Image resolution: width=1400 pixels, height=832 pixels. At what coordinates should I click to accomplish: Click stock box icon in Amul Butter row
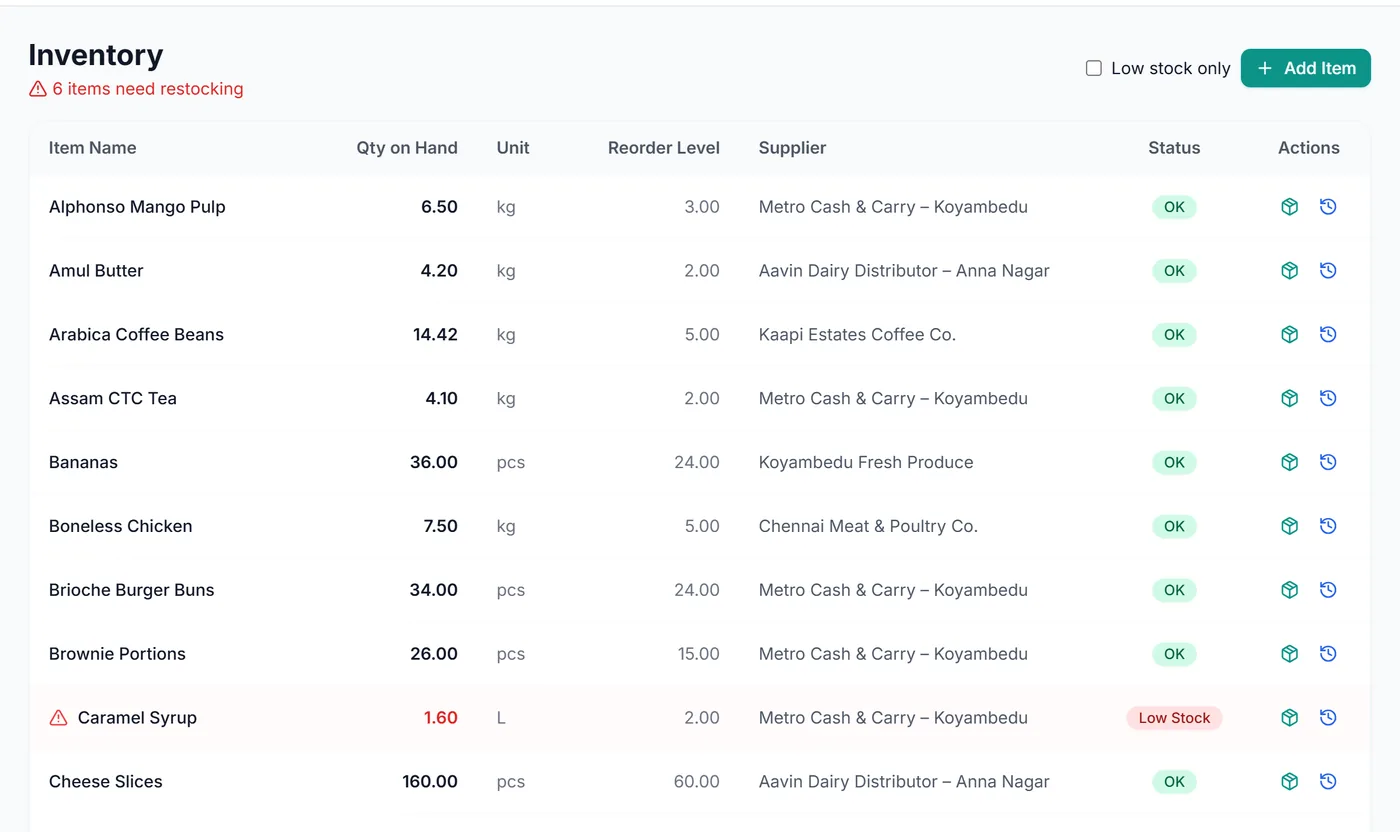coord(1290,271)
